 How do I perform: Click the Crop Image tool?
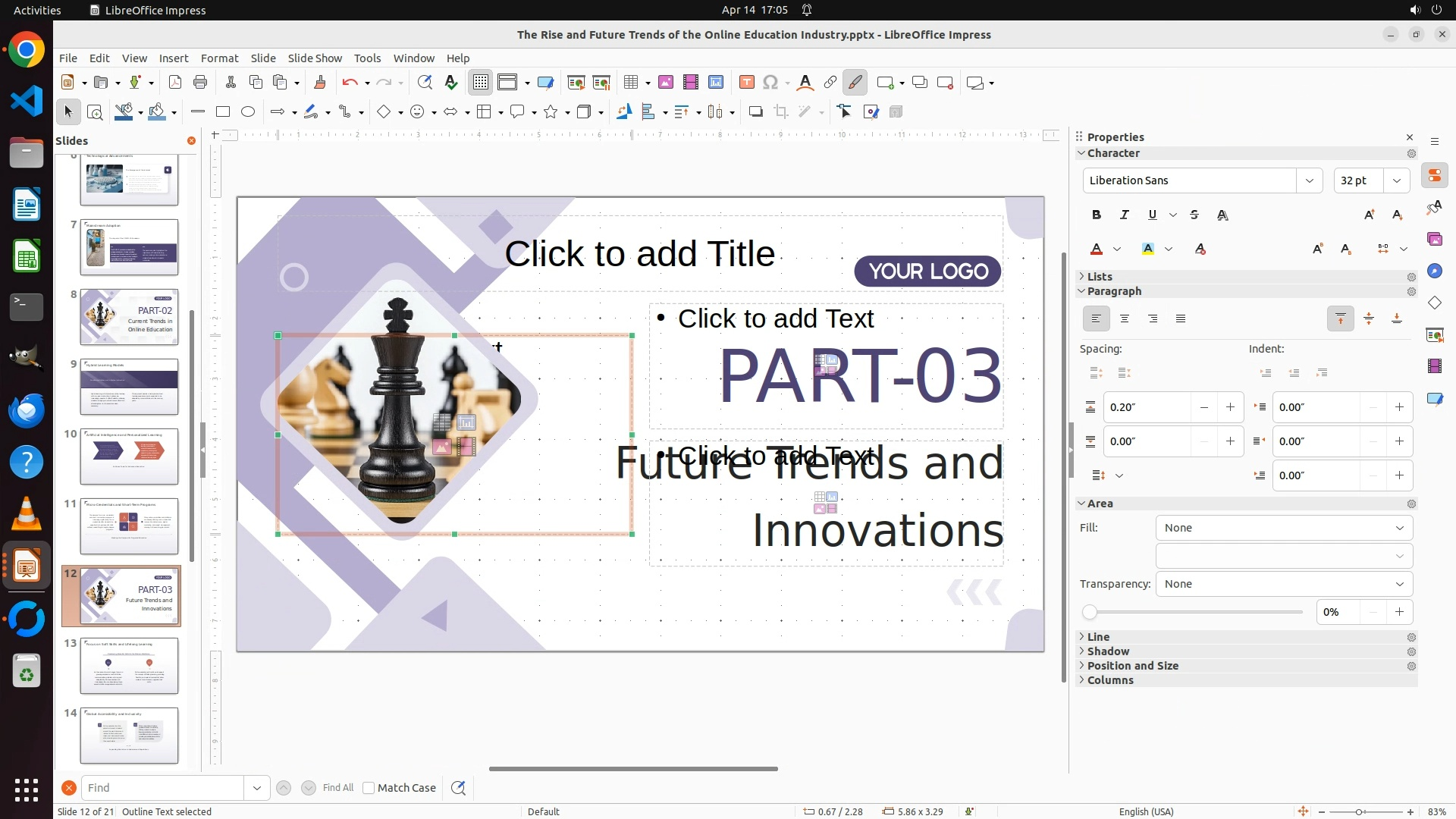[781, 112]
